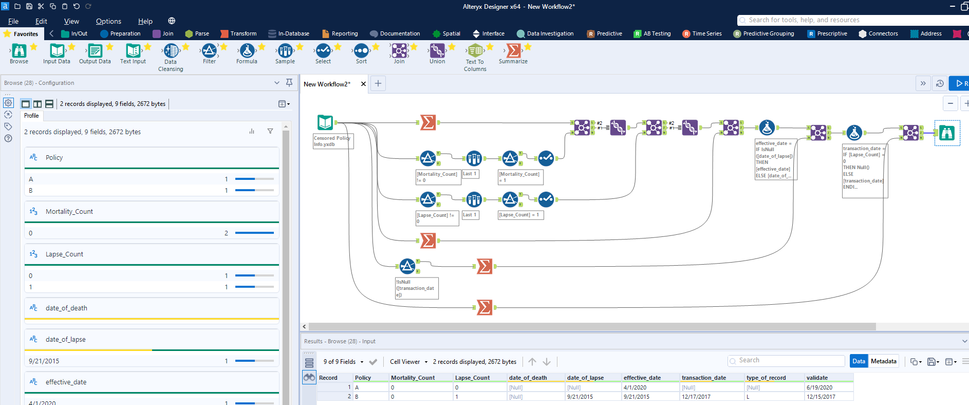This screenshot has width=969, height=405.
Task: Open the results save dropdown
Action: tap(933, 362)
